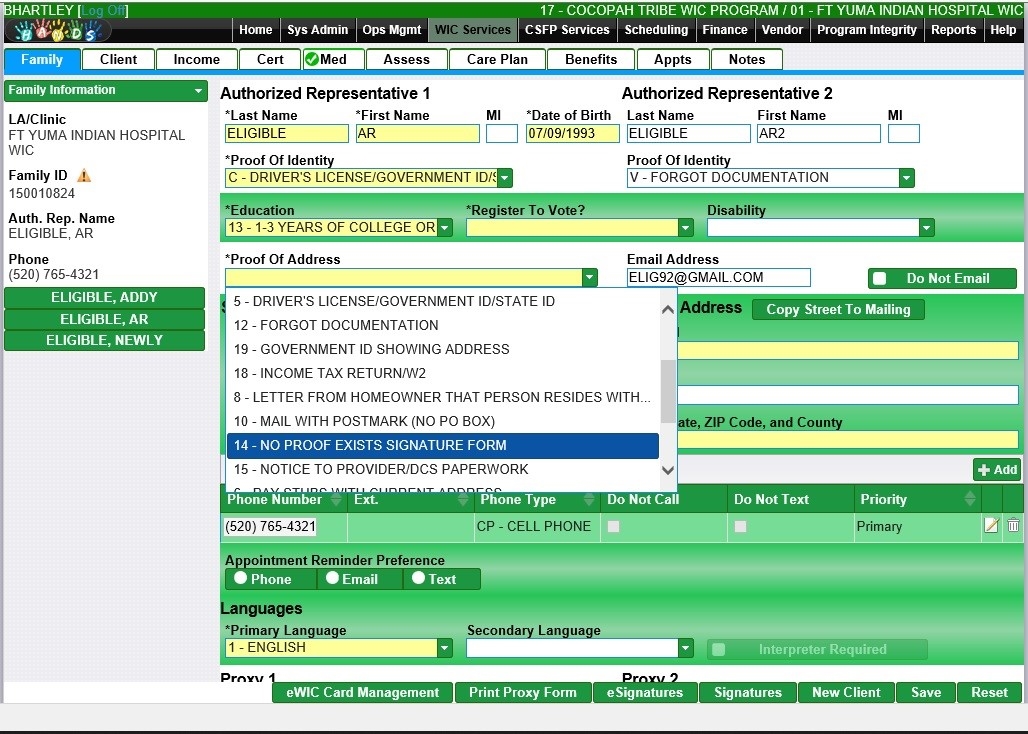Open the Education dropdown
This screenshot has height=734, width=1028.
pyautogui.click(x=444, y=228)
